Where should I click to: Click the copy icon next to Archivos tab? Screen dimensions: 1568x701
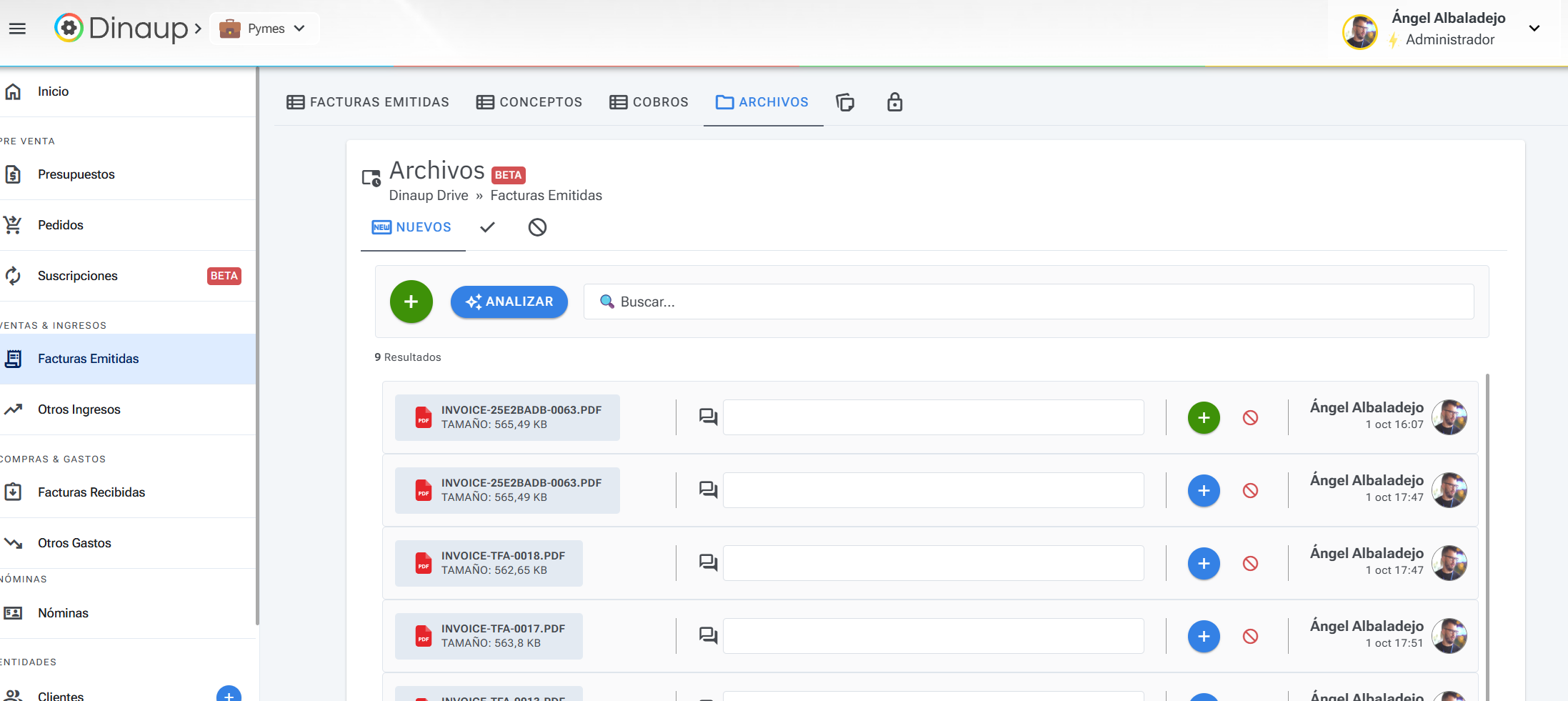pyautogui.click(x=845, y=103)
